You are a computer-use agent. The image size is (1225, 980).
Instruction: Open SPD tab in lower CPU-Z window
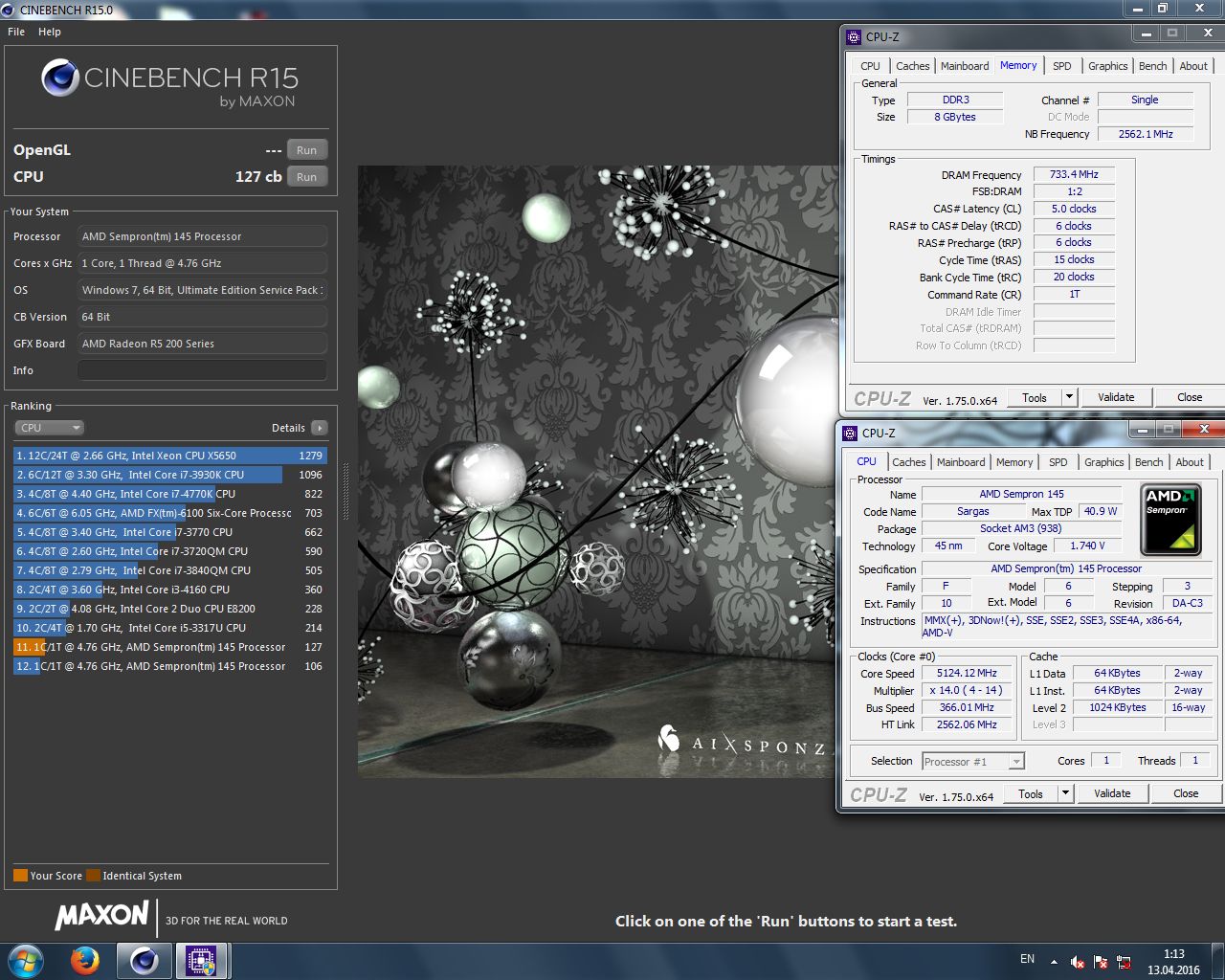coord(1058,462)
